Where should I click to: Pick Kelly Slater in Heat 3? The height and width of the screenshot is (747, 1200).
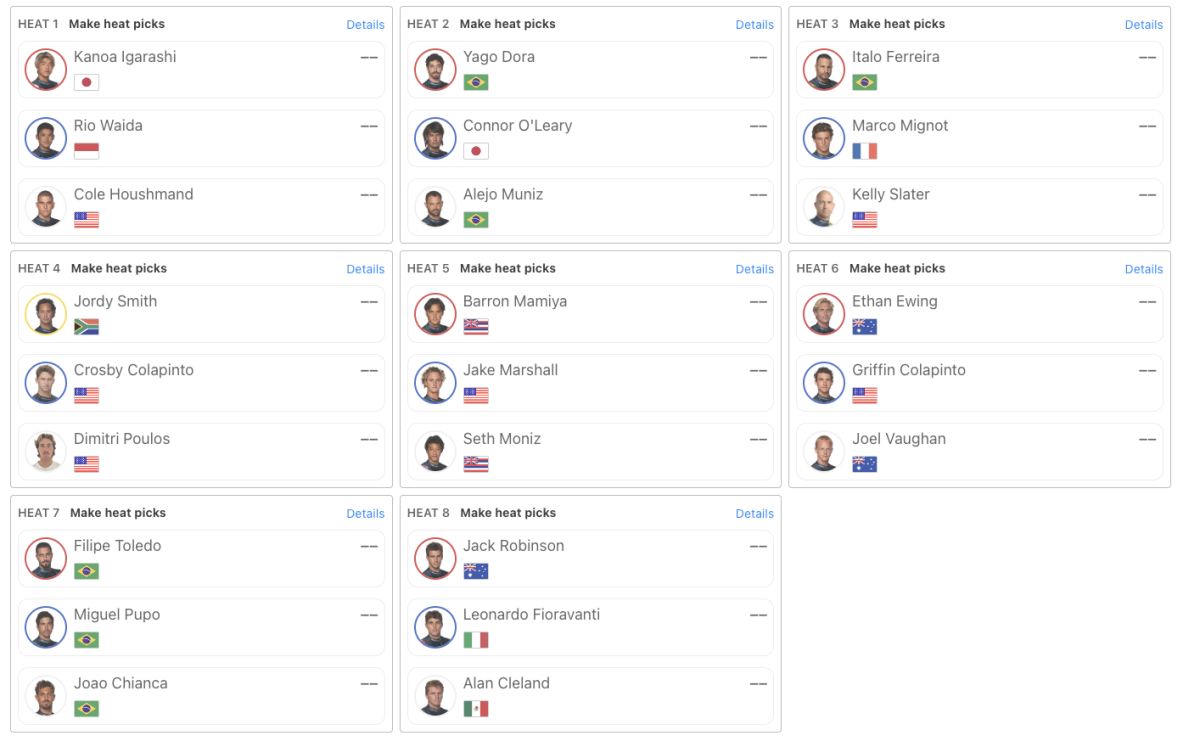pyautogui.click(x=980, y=207)
